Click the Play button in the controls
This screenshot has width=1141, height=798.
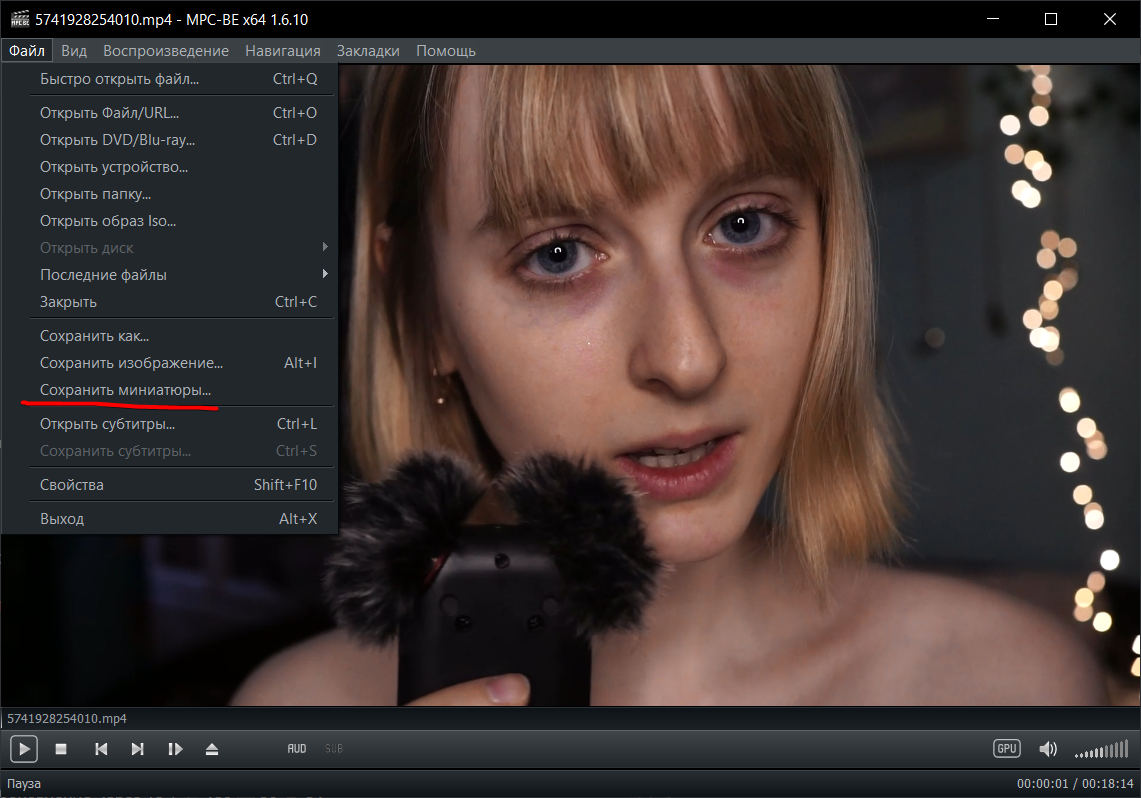[24, 749]
